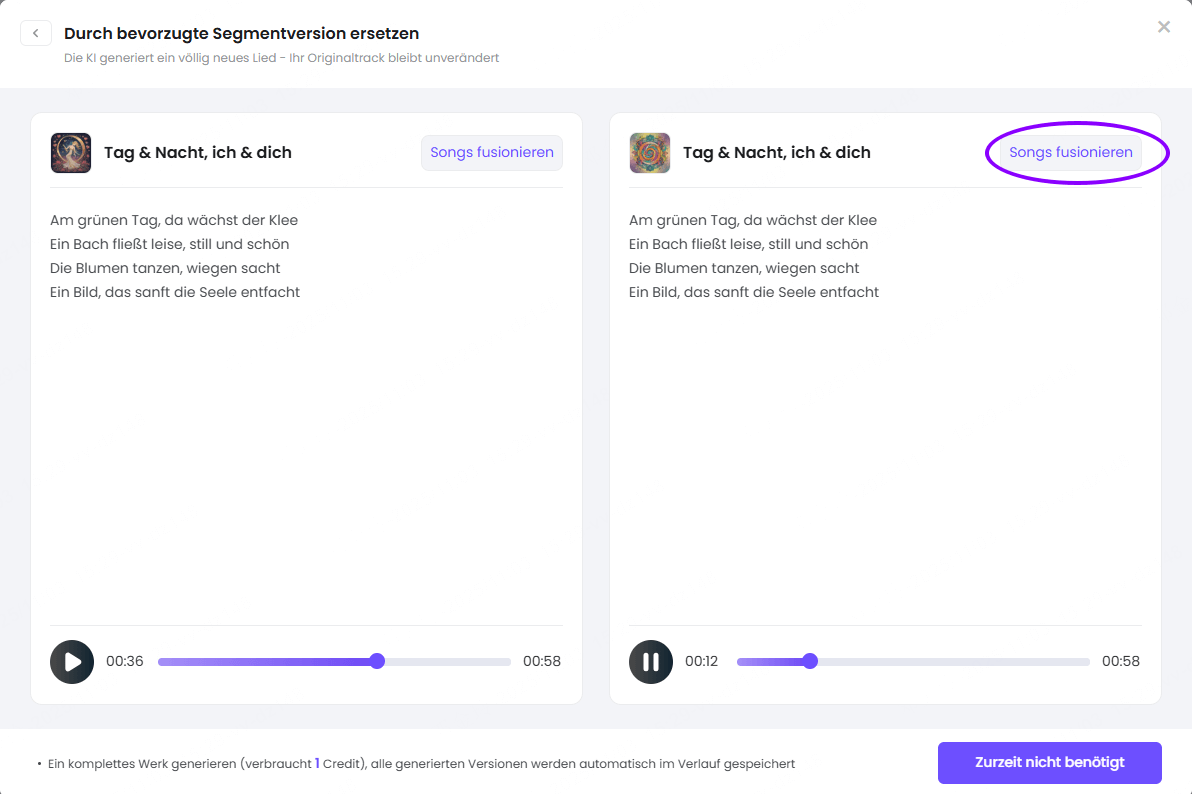
Task: Click the left song's moon cover art
Action: (x=71, y=153)
